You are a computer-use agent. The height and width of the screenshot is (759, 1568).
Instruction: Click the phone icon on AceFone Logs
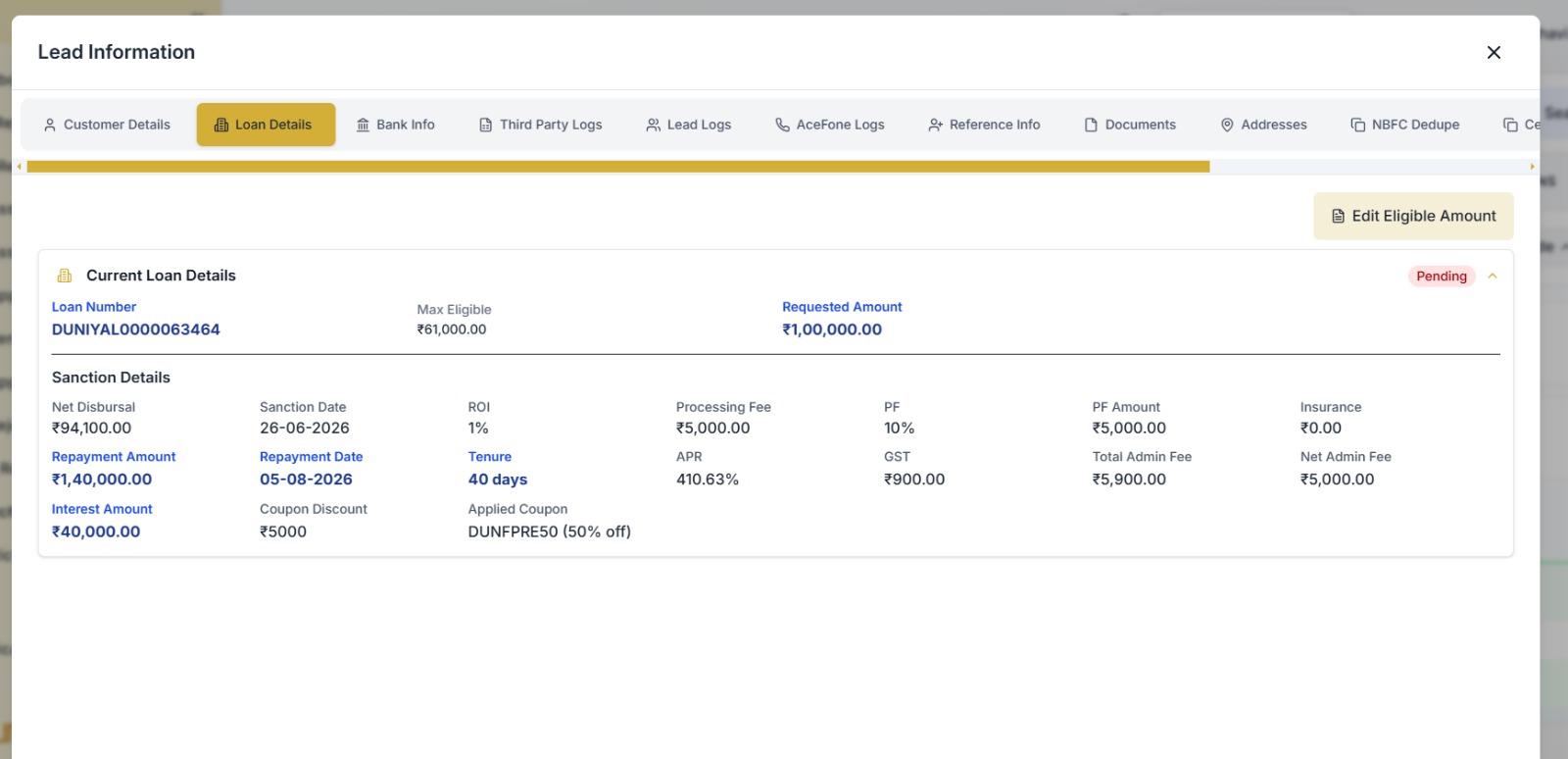[782, 125]
